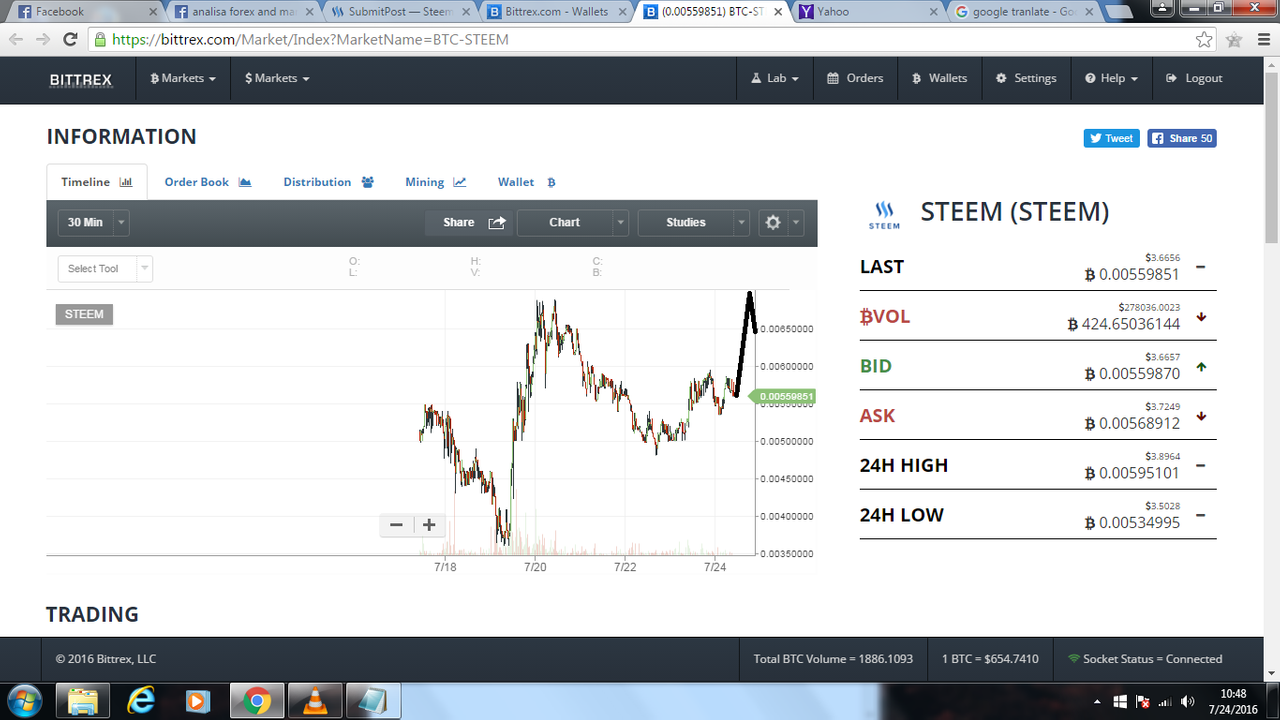Switch to the Order Book tab

208,182
